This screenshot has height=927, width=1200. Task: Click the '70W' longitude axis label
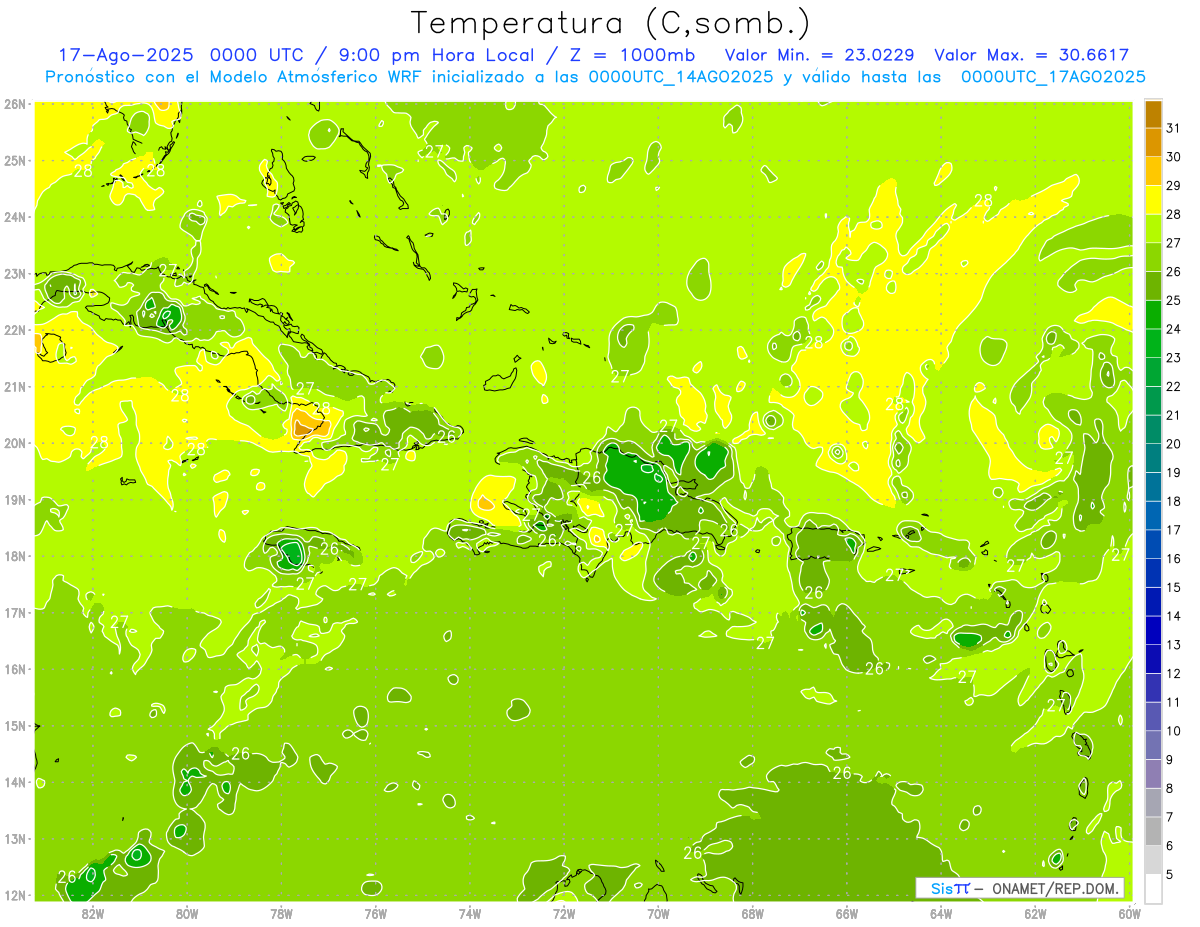[658, 913]
